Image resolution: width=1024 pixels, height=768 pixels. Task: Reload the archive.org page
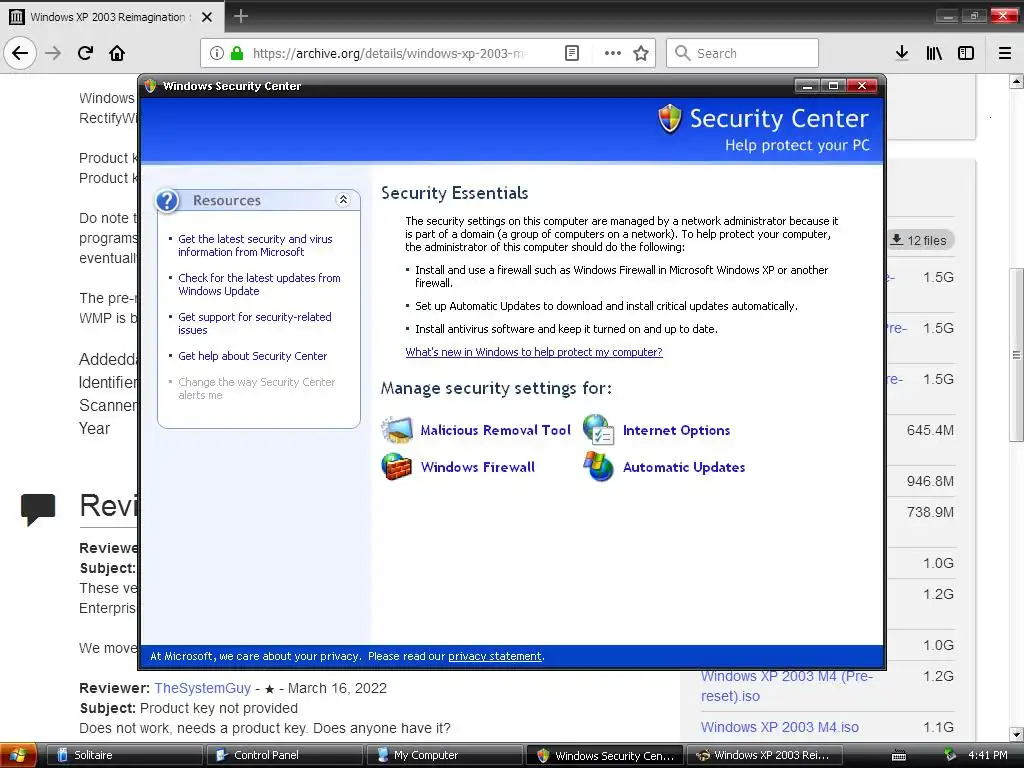pos(86,53)
